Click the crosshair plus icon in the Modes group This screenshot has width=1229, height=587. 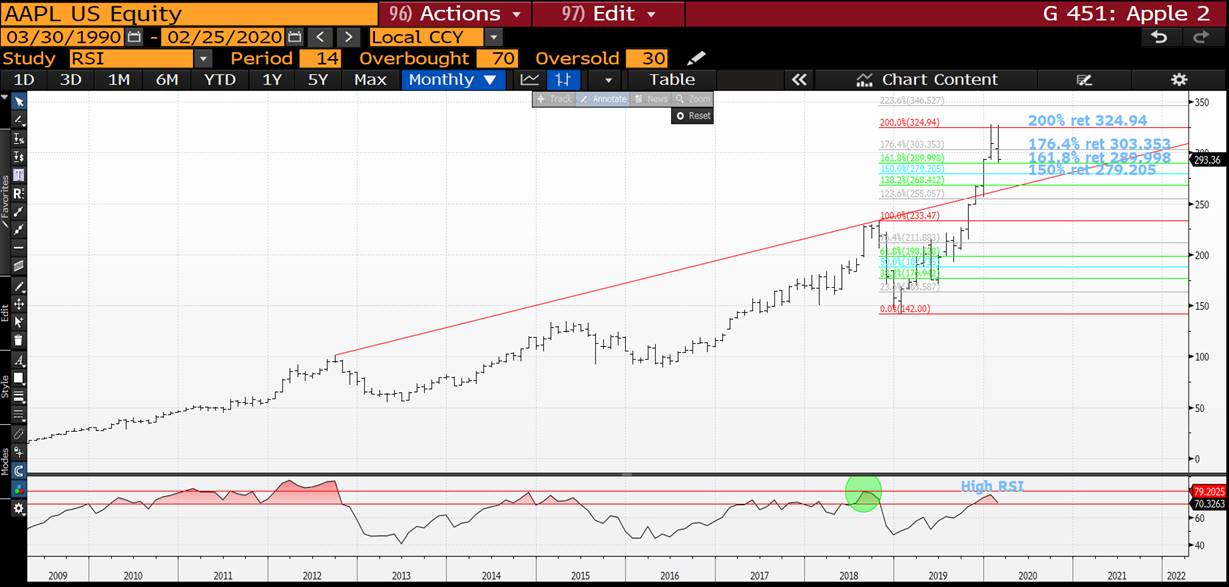point(19,451)
